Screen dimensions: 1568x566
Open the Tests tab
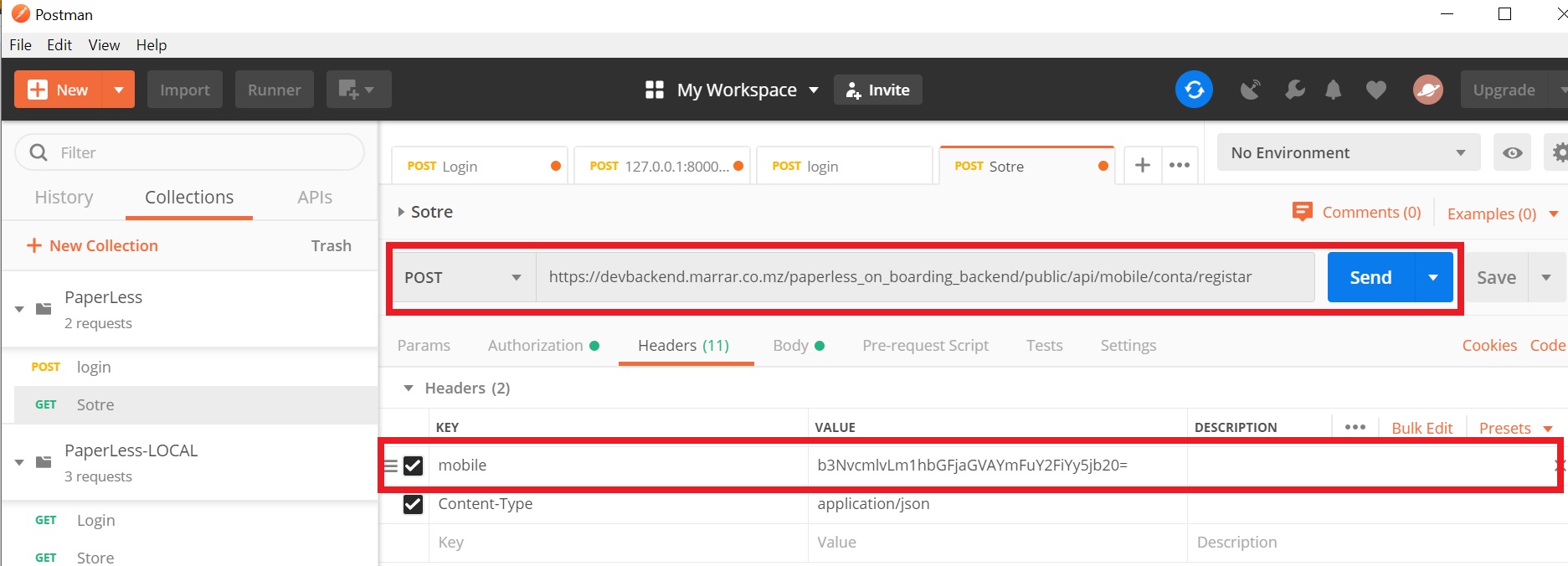point(1044,345)
